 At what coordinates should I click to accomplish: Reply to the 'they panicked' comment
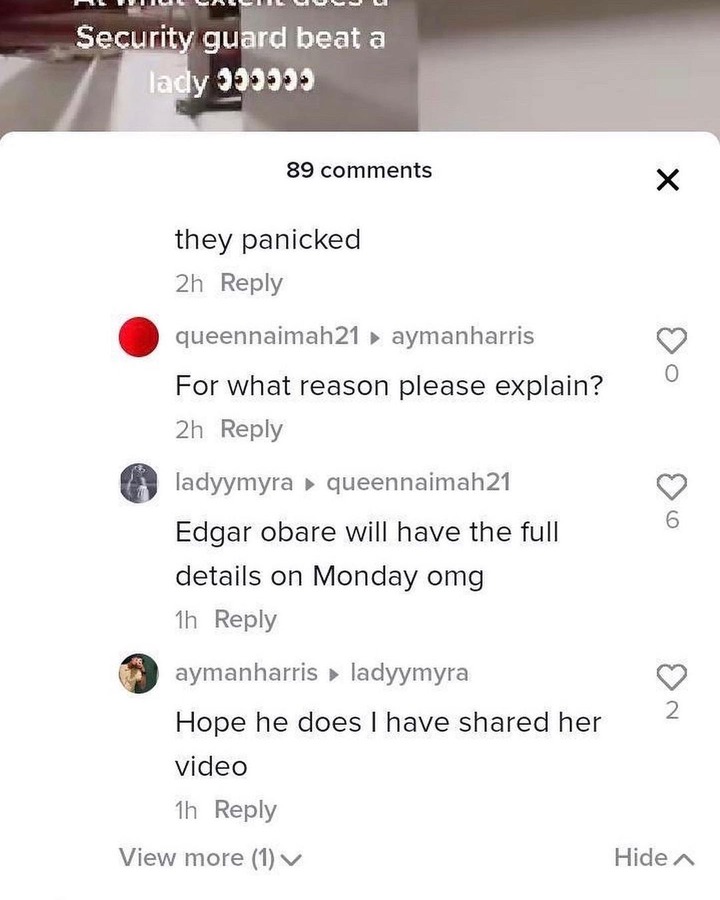[251, 283]
